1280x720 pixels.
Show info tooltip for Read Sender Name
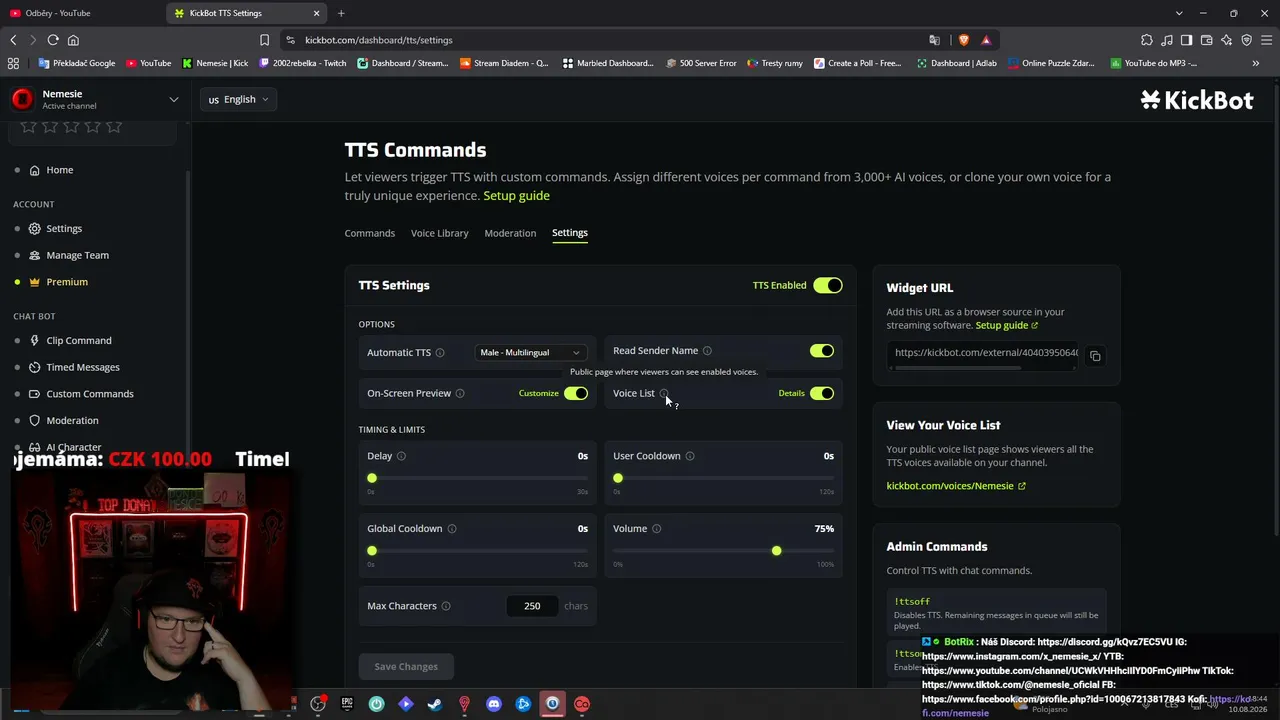[707, 351]
